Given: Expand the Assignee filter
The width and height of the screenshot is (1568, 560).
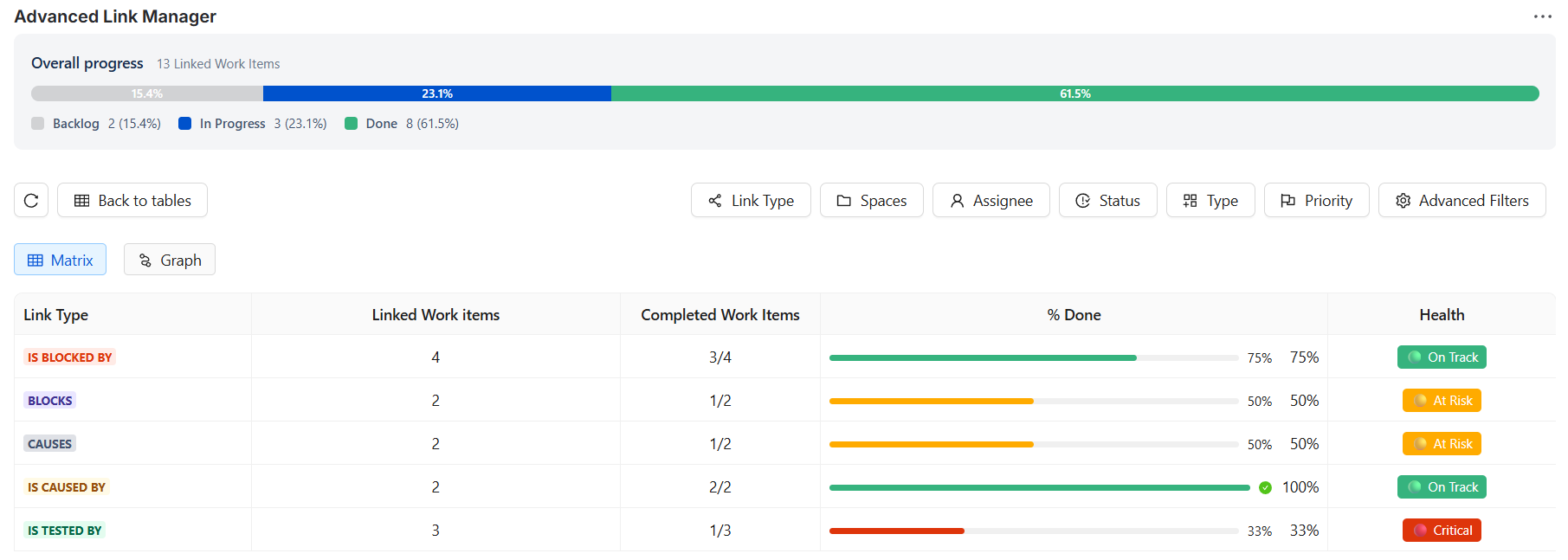Looking at the screenshot, I should (x=991, y=201).
